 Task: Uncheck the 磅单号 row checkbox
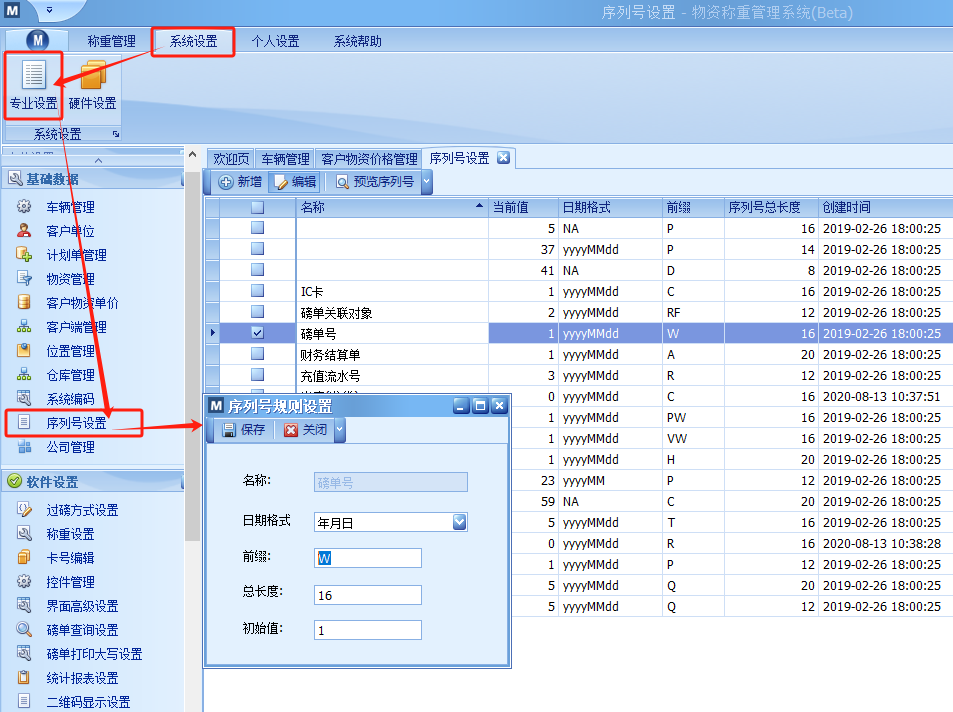[x=258, y=333]
